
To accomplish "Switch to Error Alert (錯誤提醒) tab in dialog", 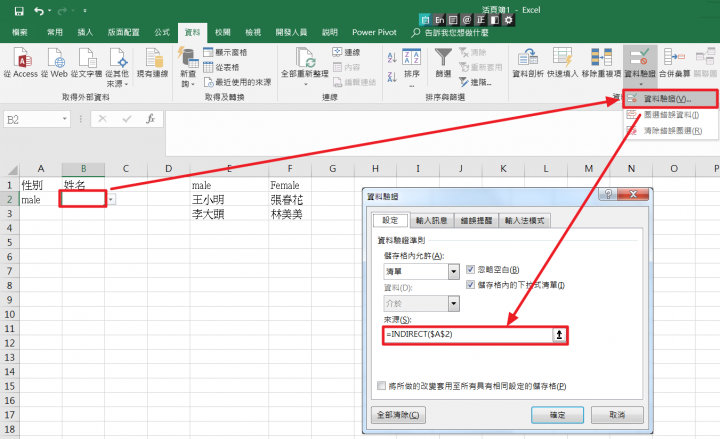I will tap(476, 220).
